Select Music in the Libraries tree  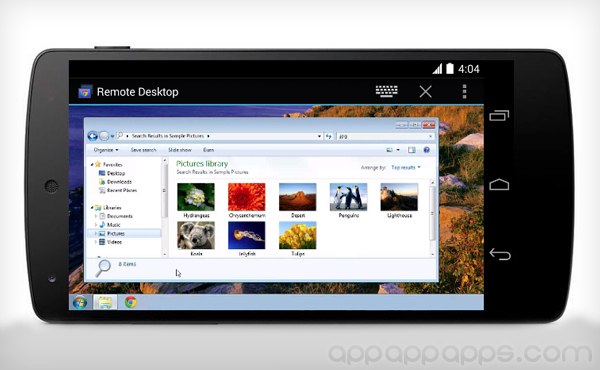coord(110,225)
